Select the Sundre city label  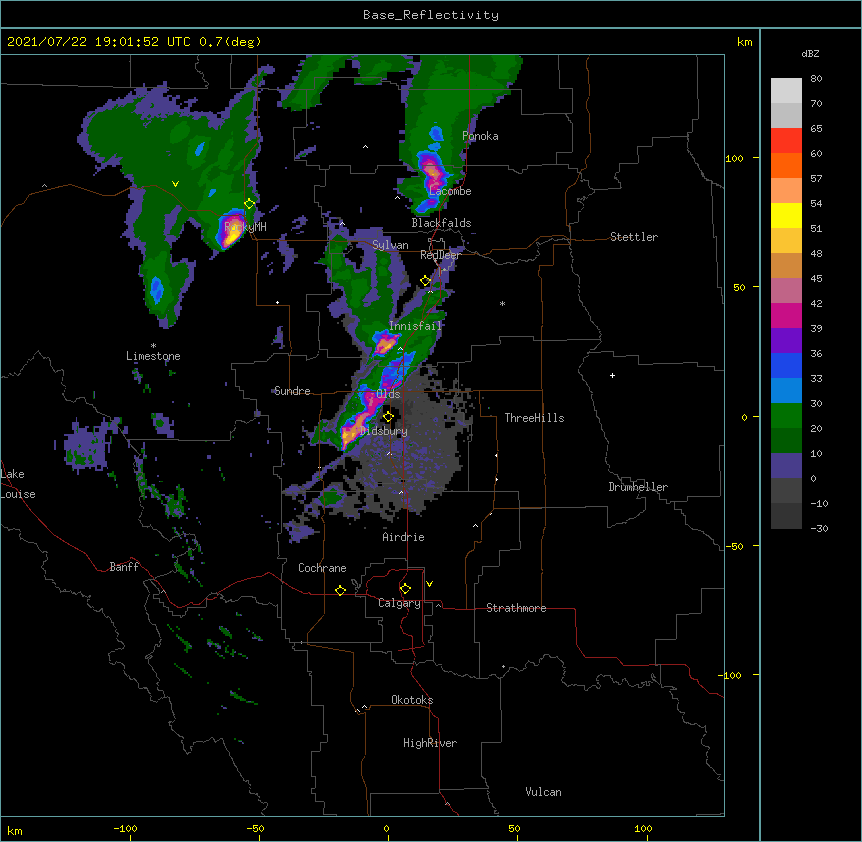(x=292, y=391)
